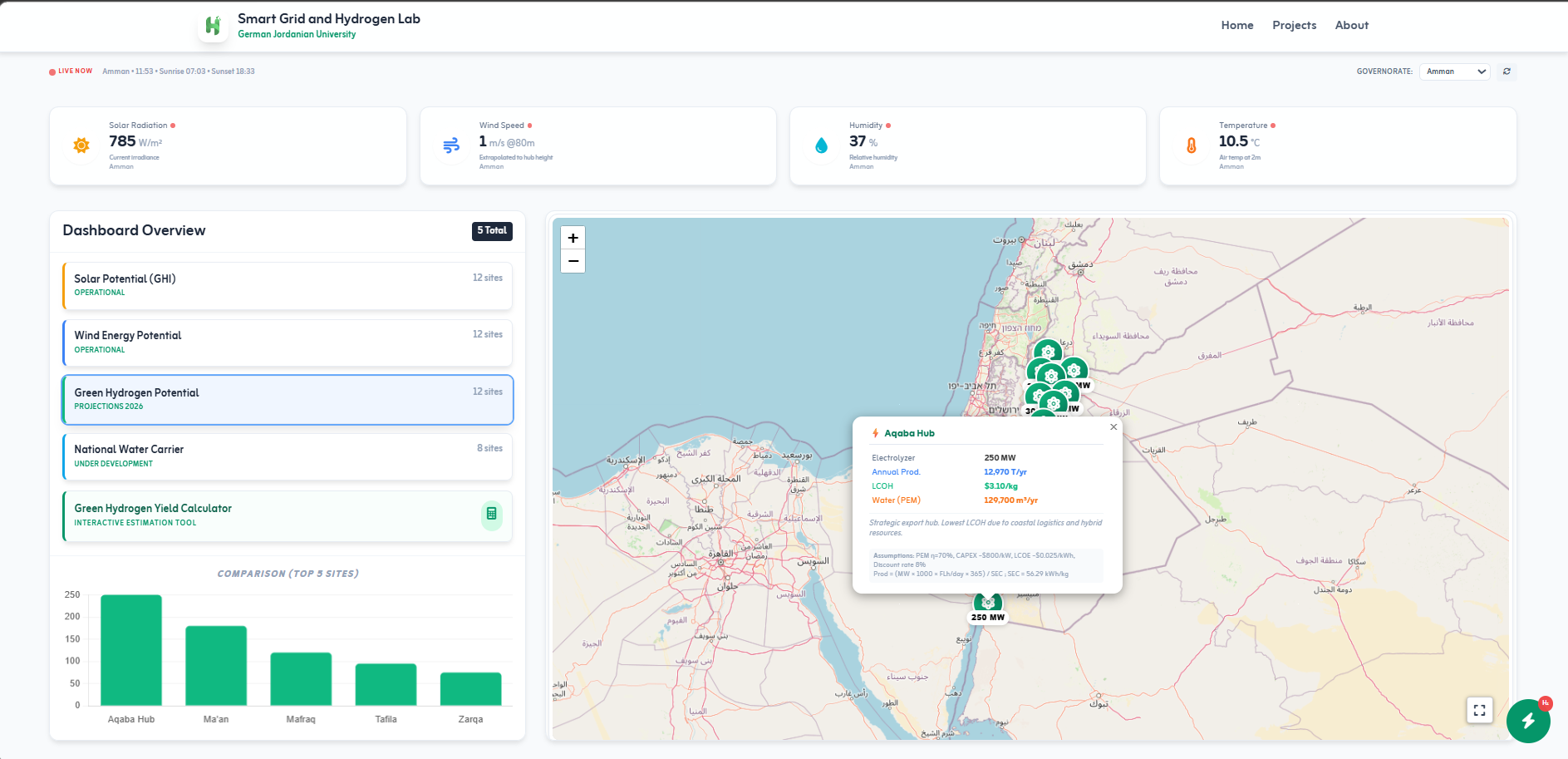The image size is (1568, 759).
Task: Click the Dashboard Overview heading
Action: pyautogui.click(x=134, y=230)
